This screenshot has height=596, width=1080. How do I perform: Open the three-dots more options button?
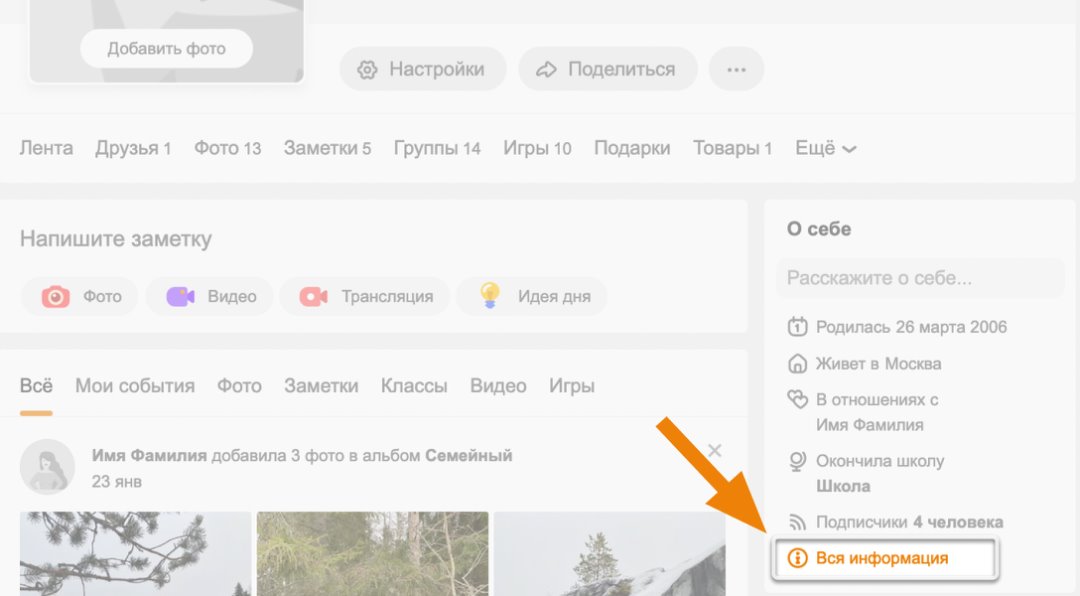737,69
